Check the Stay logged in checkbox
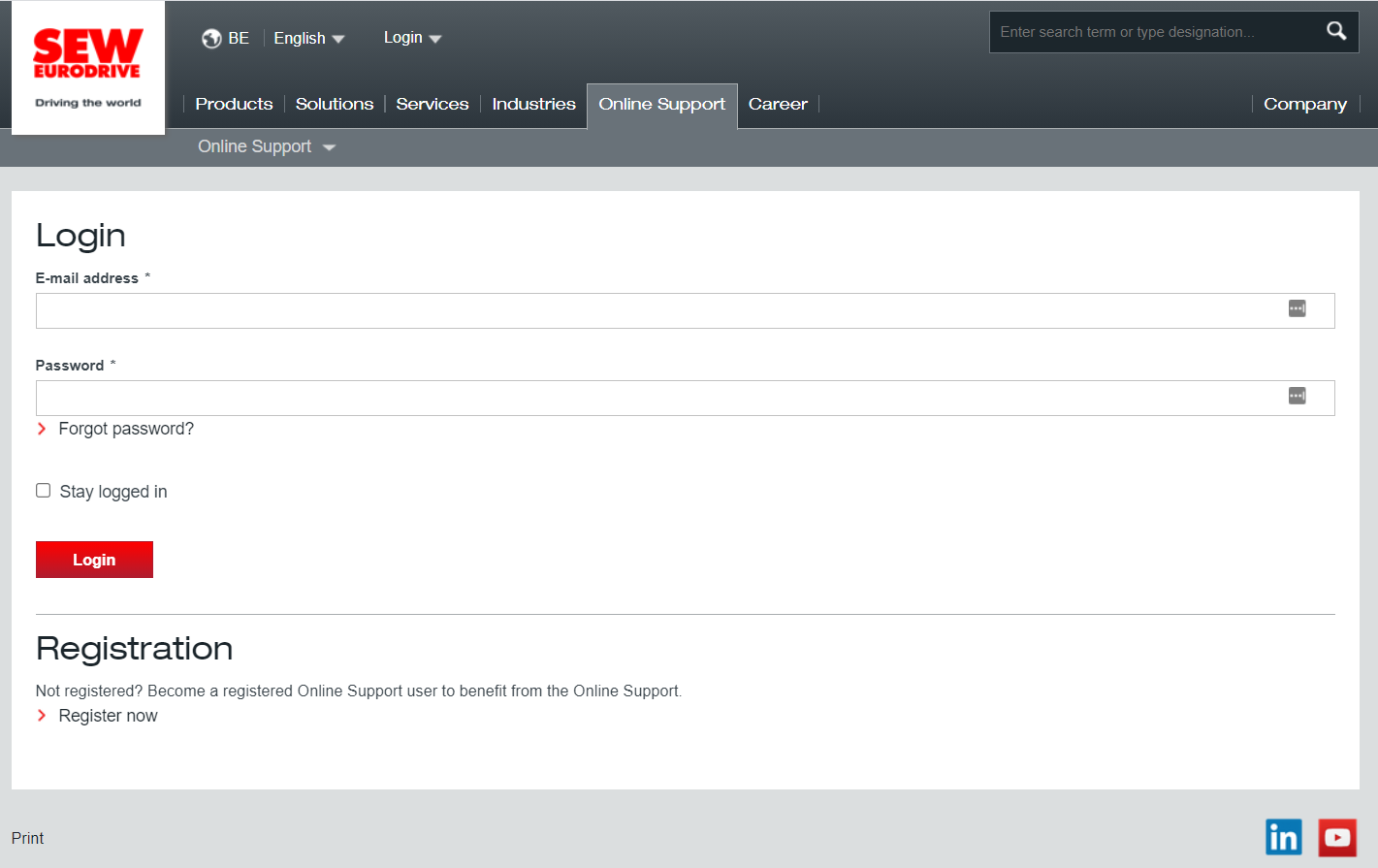The image size is (1378, 868). coord(44,491)
